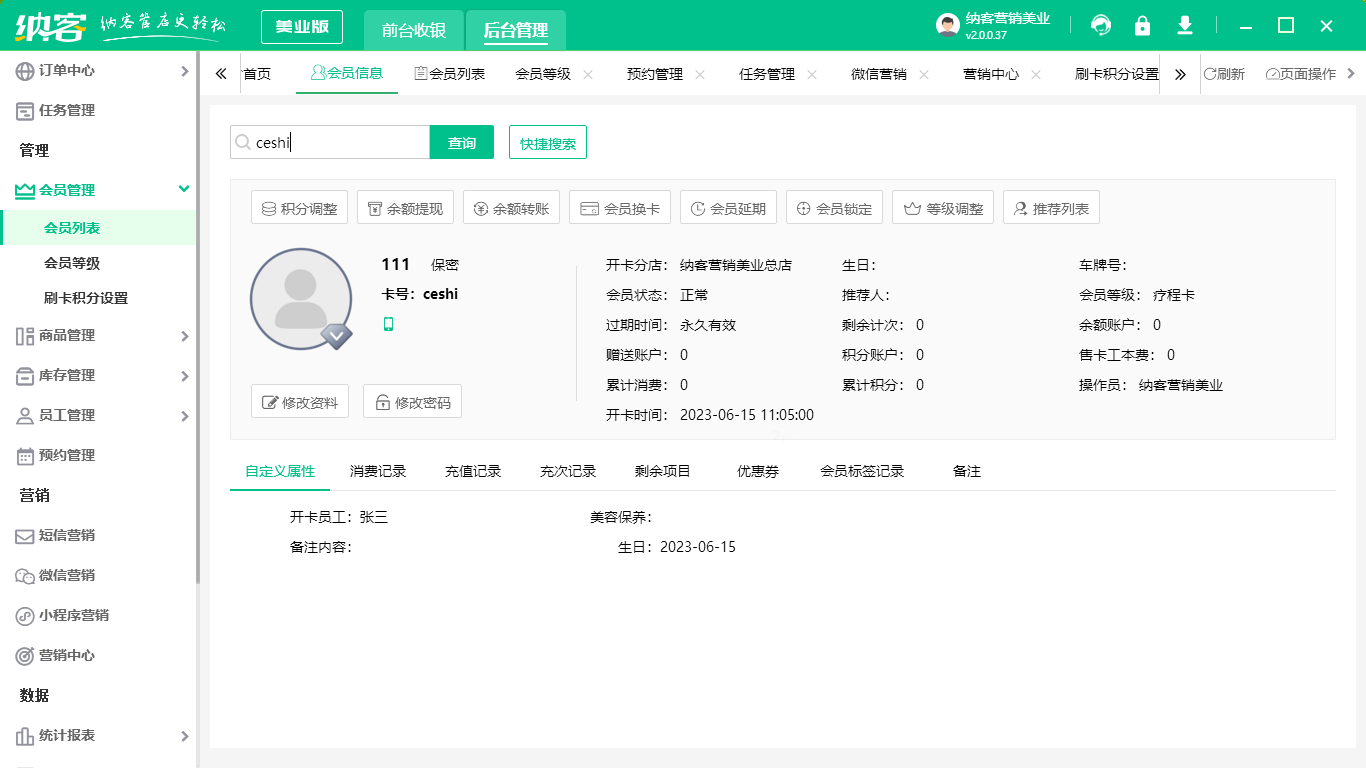The height and width of the screenshot is (768, 1366).
Task: Open 修改资料 to edit member profile
Action: click(x=299, y=402)
